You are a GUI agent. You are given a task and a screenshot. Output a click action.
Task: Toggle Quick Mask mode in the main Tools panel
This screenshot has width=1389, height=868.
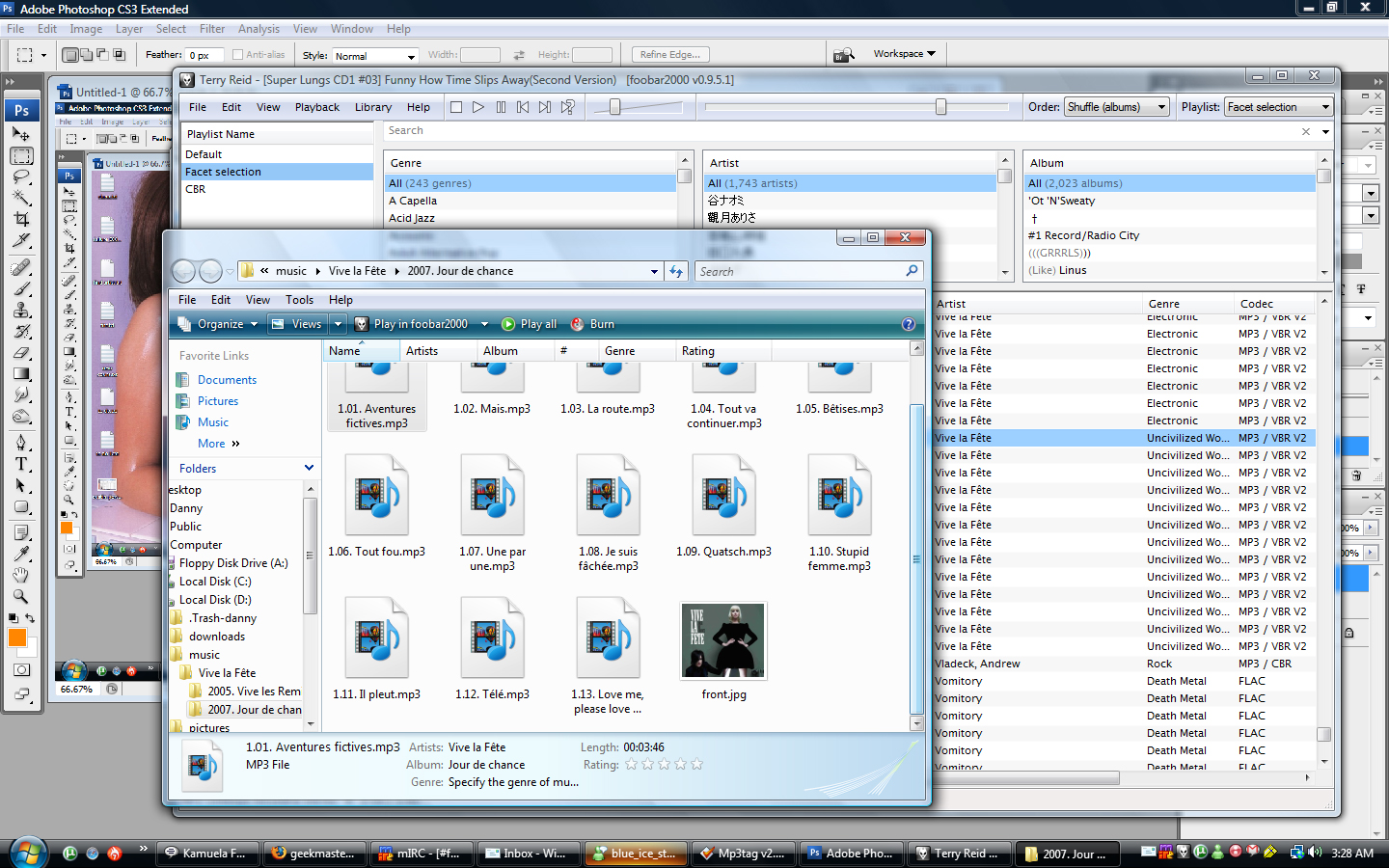click(x=21, y=669)
